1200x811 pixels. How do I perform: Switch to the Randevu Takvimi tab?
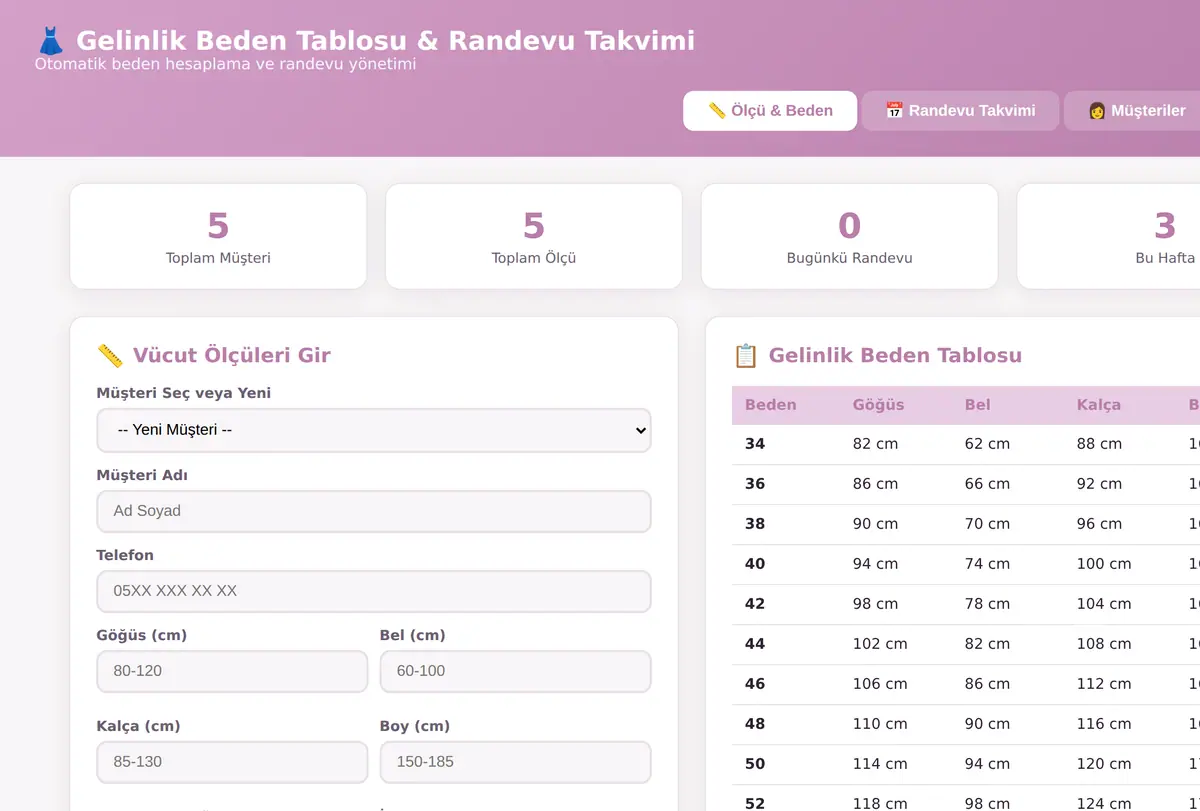960,111
